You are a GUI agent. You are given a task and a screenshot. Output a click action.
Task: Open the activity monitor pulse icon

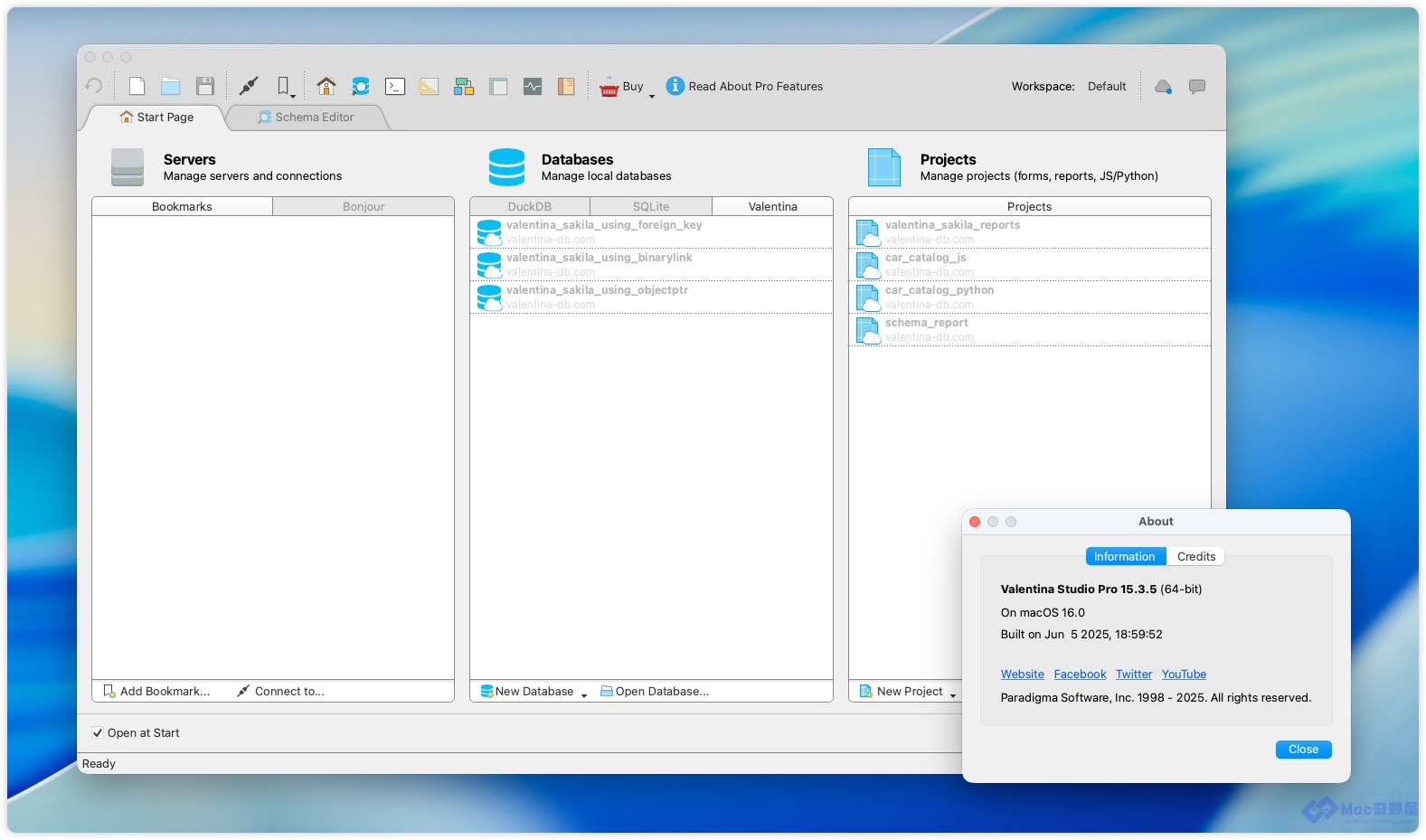[533, 86]
